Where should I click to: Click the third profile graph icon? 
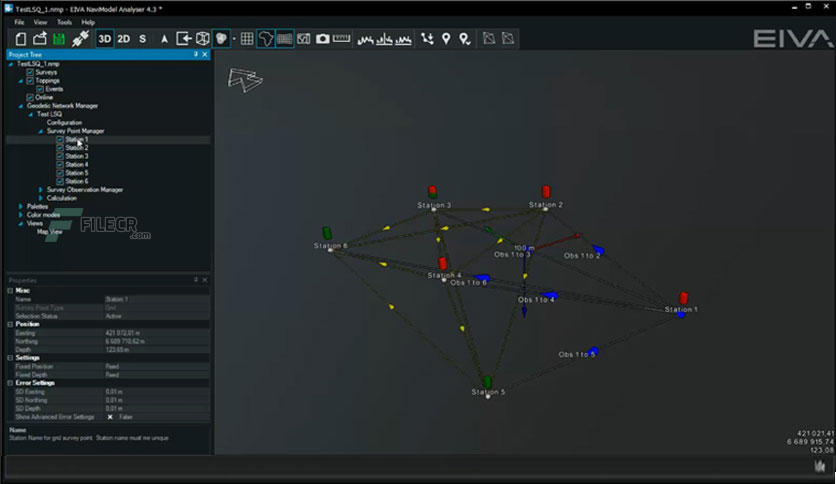(404, 39)
